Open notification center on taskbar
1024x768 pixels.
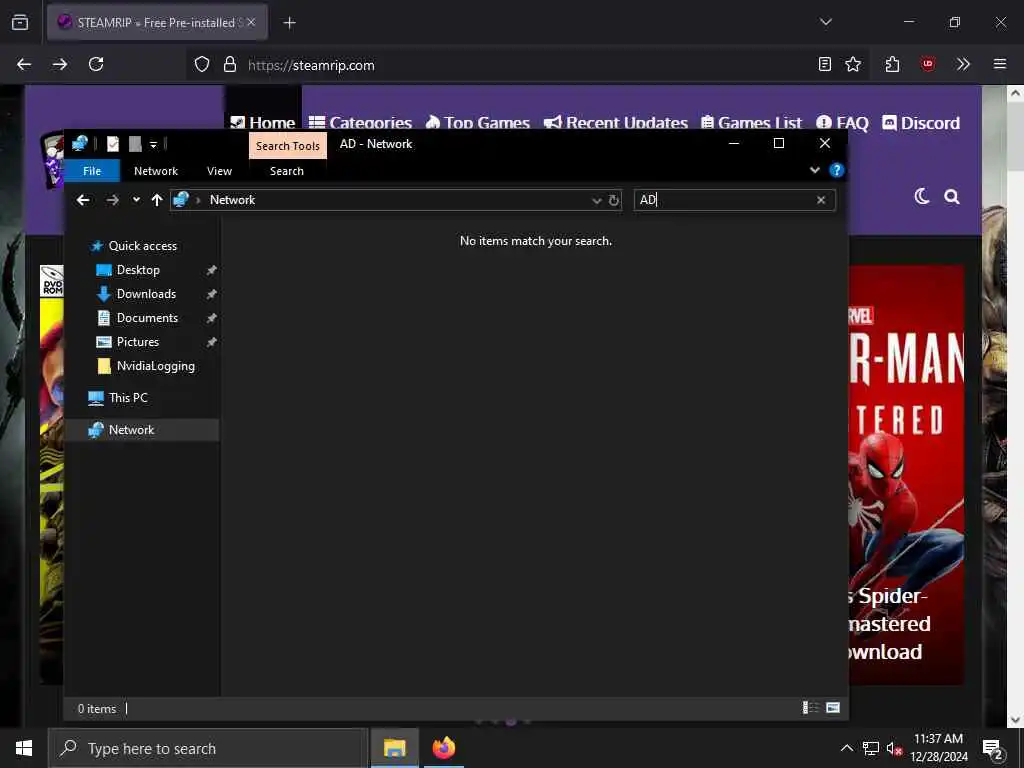pyautogui.click(x=993, y=748)
